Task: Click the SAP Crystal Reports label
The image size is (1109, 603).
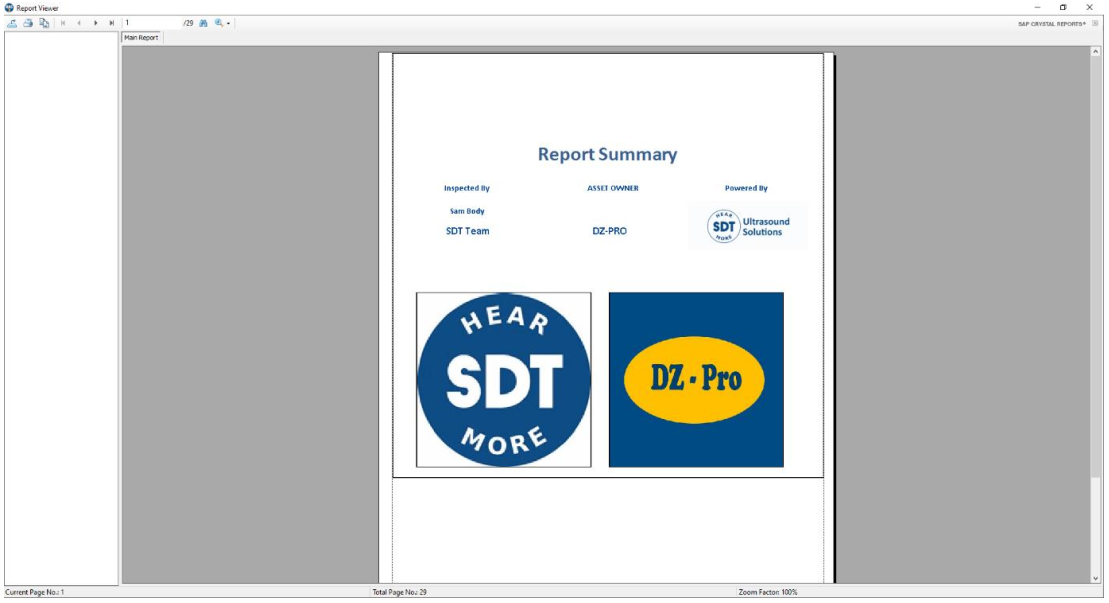Action: (x=1051, y=23)
